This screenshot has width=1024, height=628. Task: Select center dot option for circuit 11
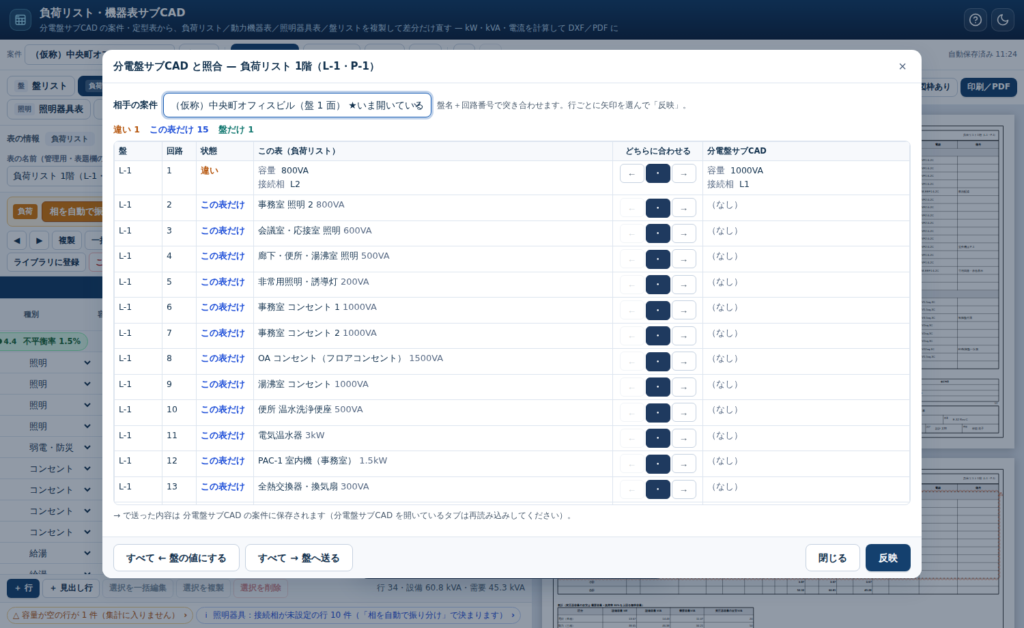pyautogui.click(x=658, y=438)
